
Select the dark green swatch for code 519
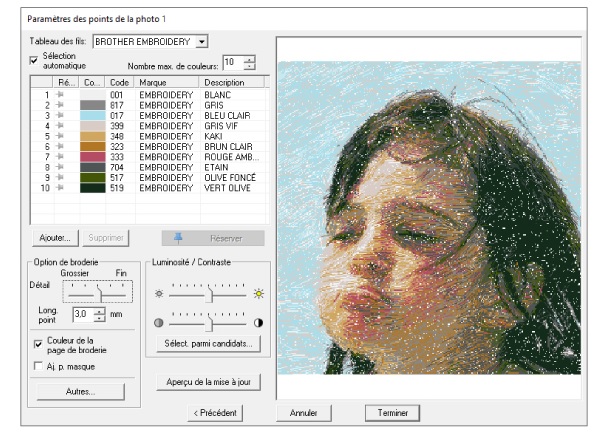pos(92,188)
